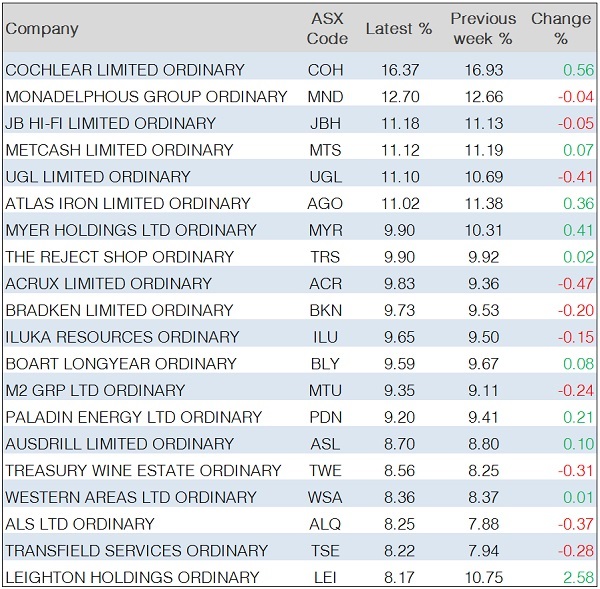Click the Latest % column header

point(398,29)
